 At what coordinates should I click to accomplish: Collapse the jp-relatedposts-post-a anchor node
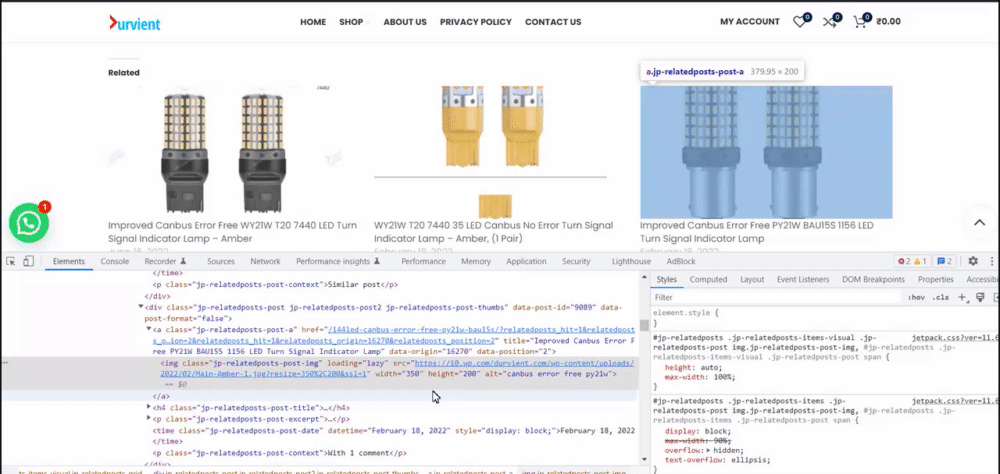[149, 329]
